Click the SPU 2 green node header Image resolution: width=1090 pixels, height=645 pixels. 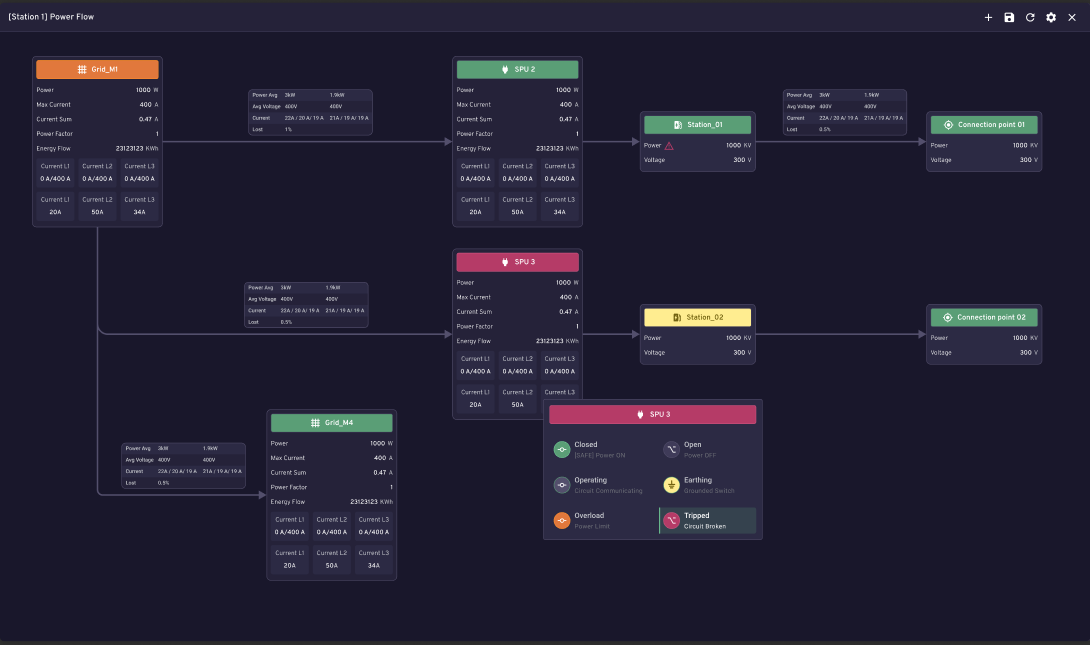pos(517,70)
